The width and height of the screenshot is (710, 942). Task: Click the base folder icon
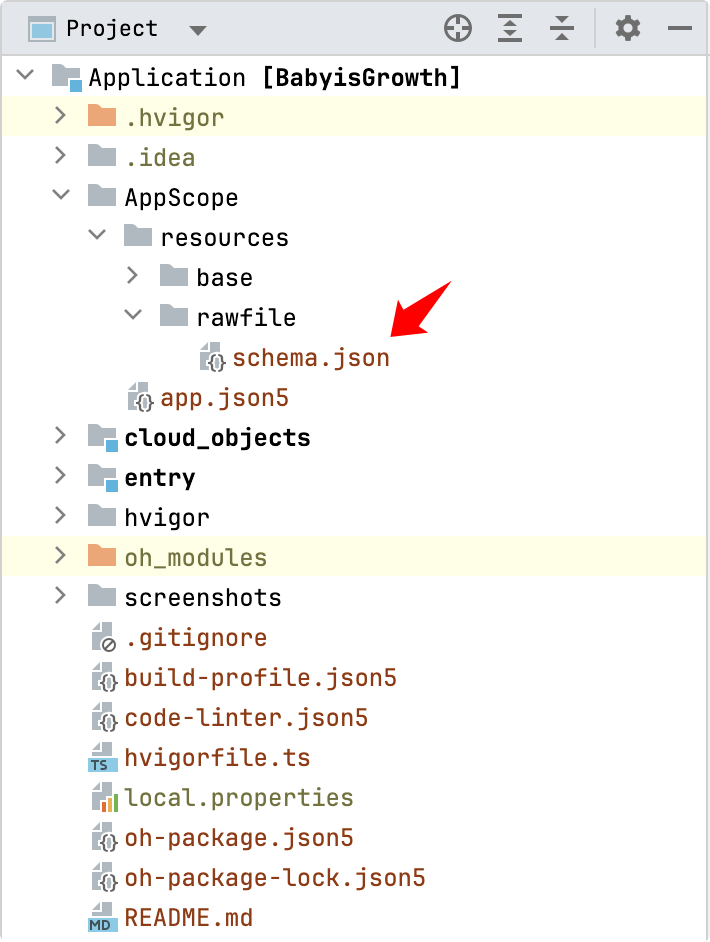[174, 275]
